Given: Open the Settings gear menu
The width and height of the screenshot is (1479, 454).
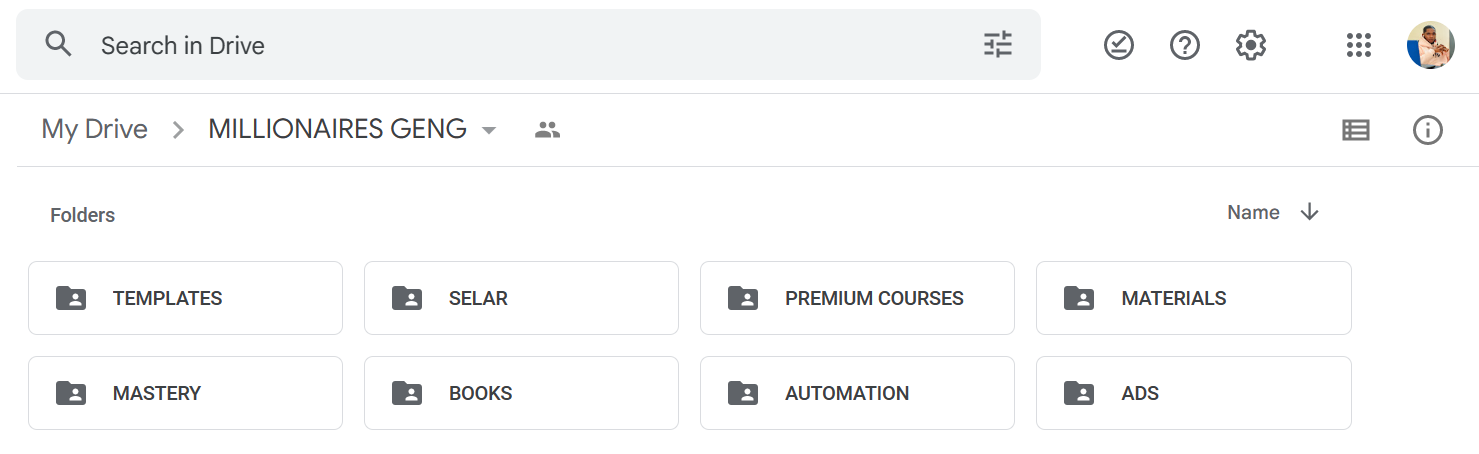Looking at the screenshot, I should 1251,45.
